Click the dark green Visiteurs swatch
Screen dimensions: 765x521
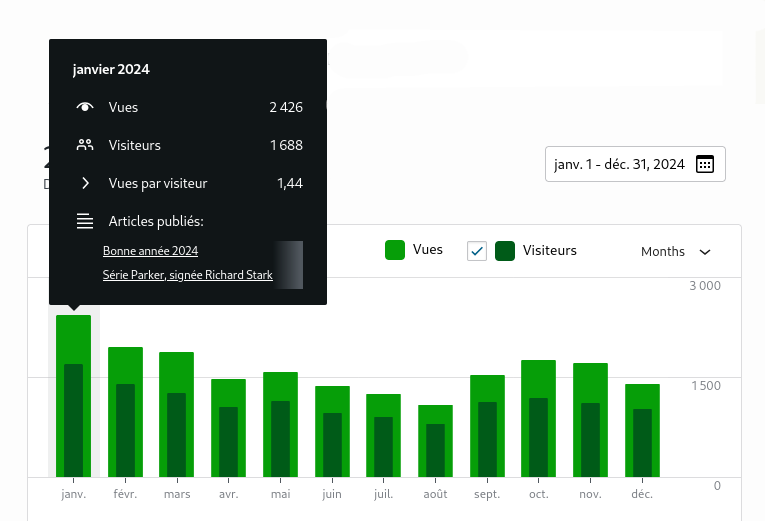(x=505, y=251)
